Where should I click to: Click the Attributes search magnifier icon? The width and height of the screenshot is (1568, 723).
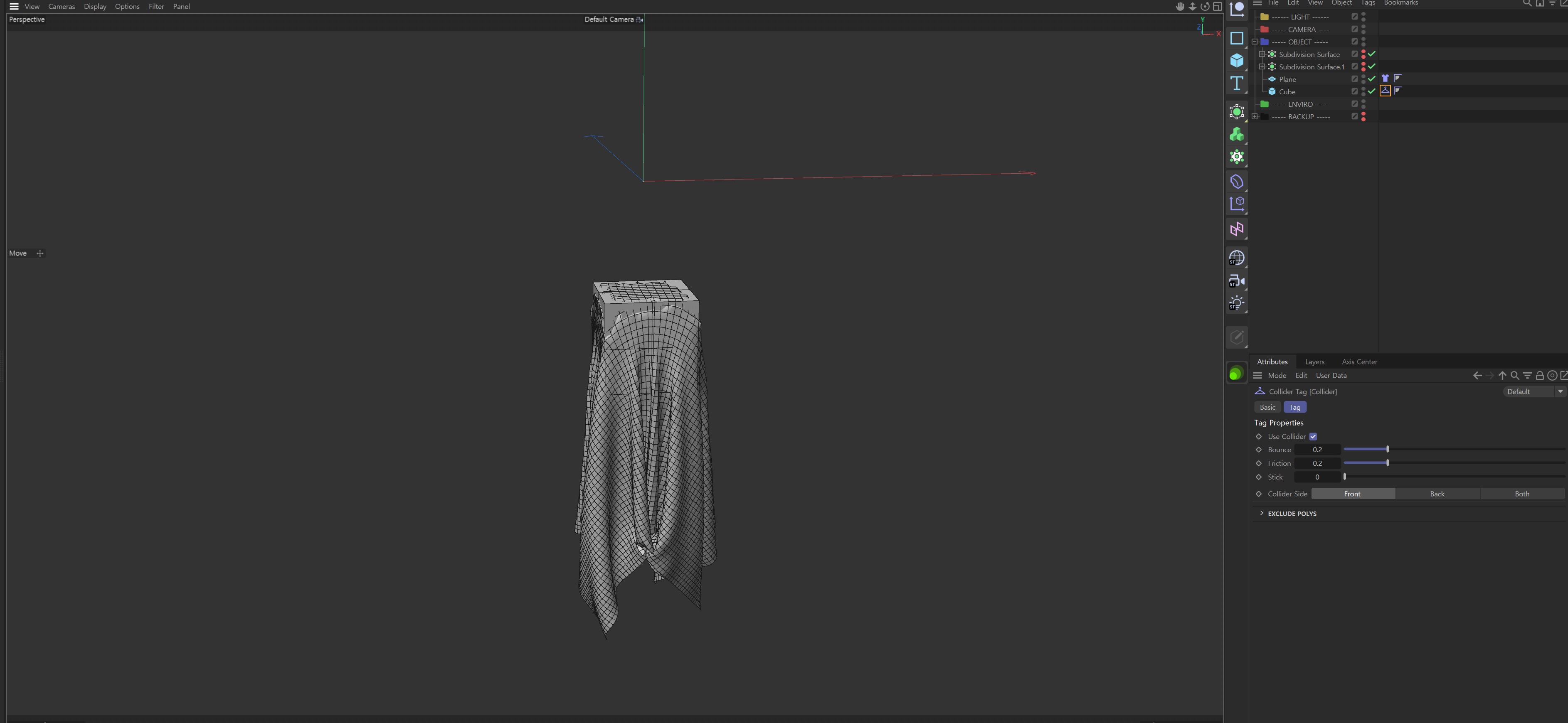click(1514, 376)
